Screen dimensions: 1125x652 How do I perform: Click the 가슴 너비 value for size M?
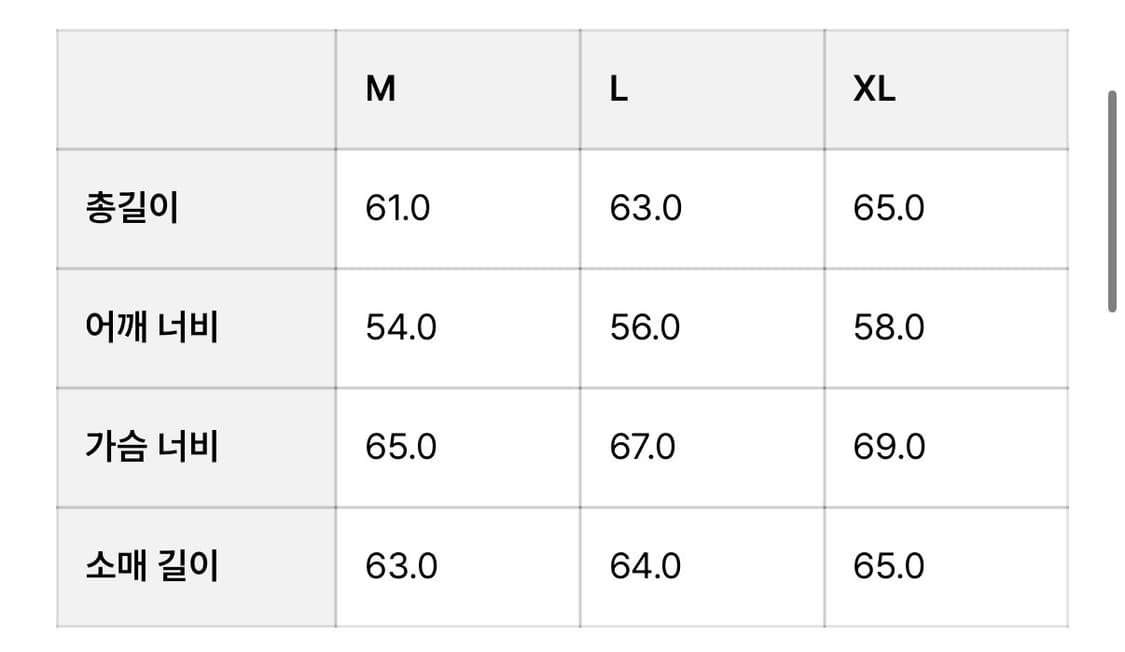pyautogui.click(x=401, y=447)
